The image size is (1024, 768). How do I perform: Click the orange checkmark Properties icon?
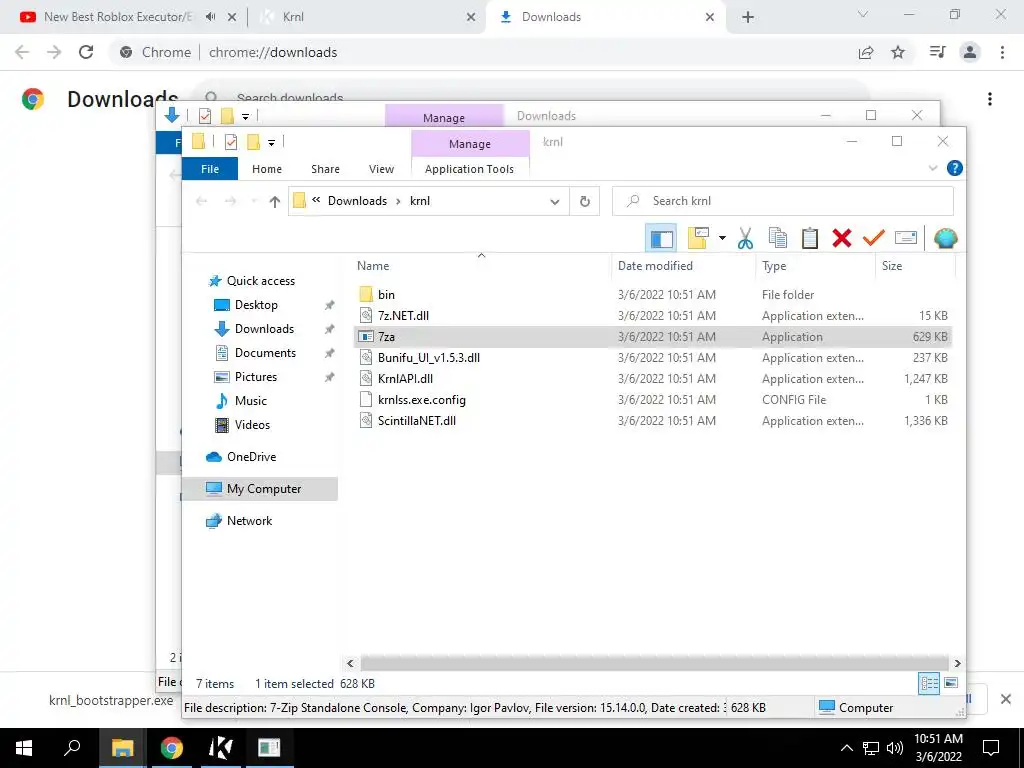click(873, 238)
